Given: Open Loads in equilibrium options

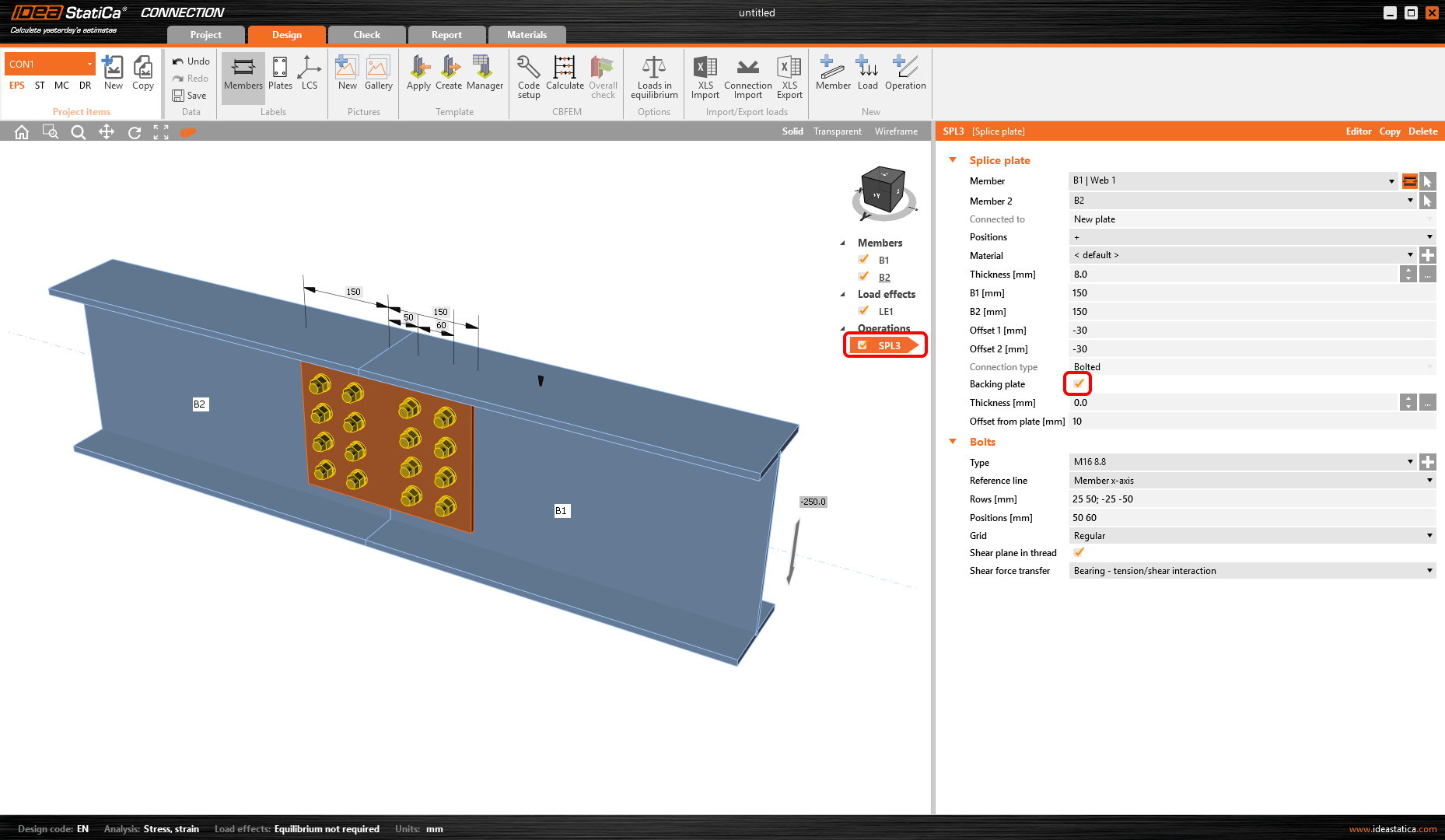Looking at the screenshot, I should [653, 76].
